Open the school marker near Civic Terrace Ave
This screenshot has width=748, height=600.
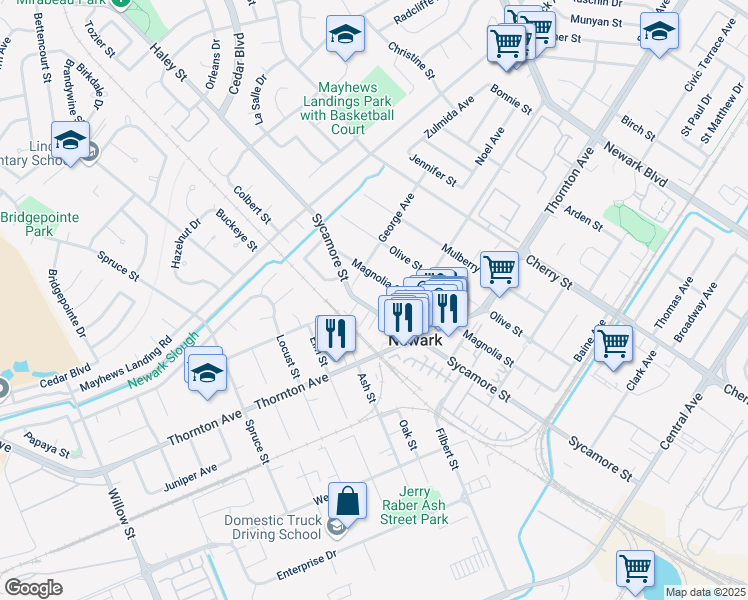(x=659, y=31)
